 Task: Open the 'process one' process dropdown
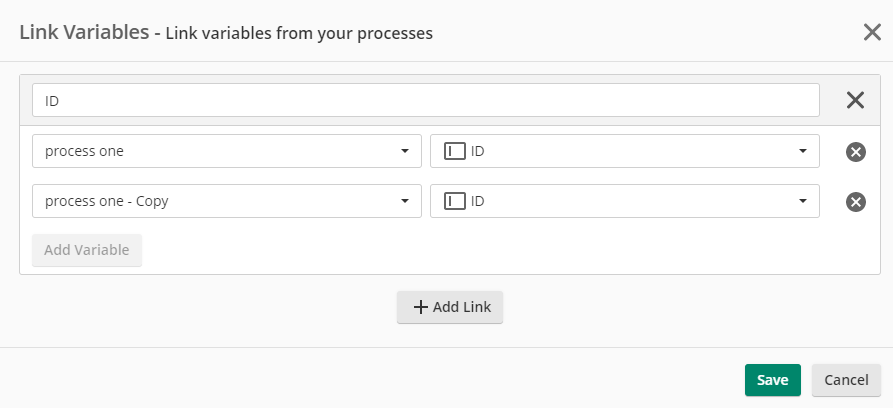point(227,151)
